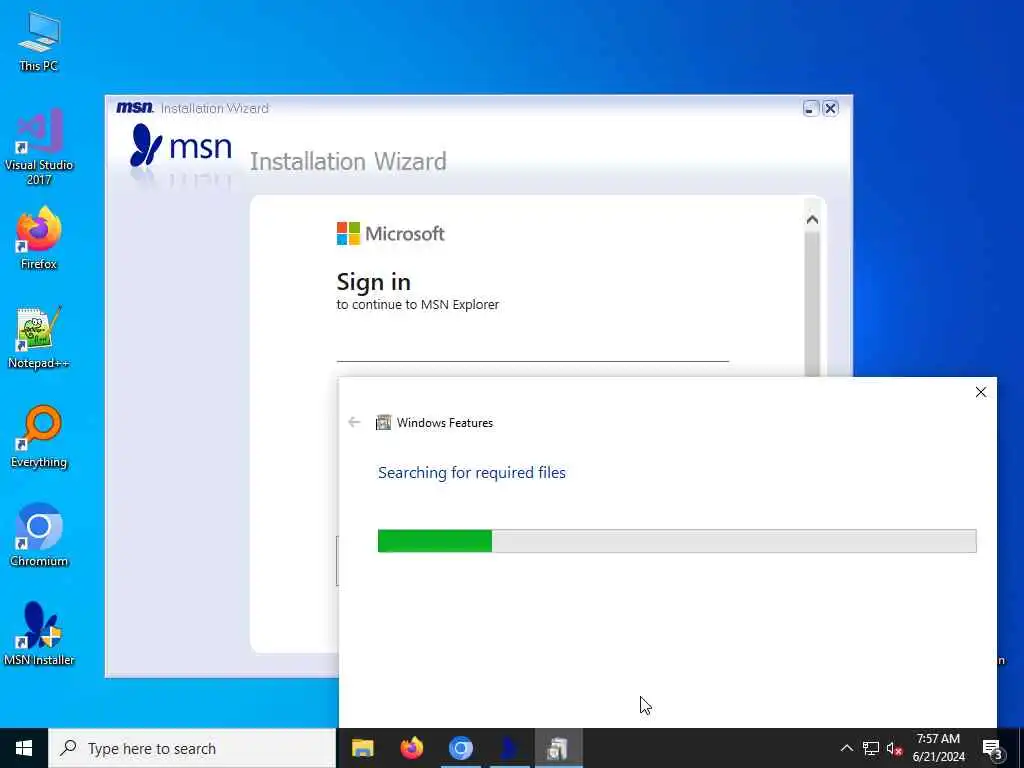Open Chromium from the taskbar
Viewport: 1024px width, 768px height.
460,748
